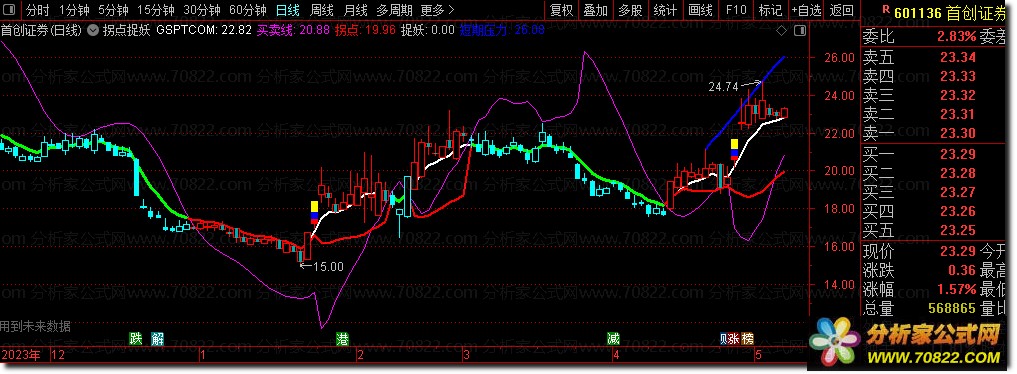Add stock with +自选 button
The width and height of the screenshot is (1017, 374).
click(806, 10)
